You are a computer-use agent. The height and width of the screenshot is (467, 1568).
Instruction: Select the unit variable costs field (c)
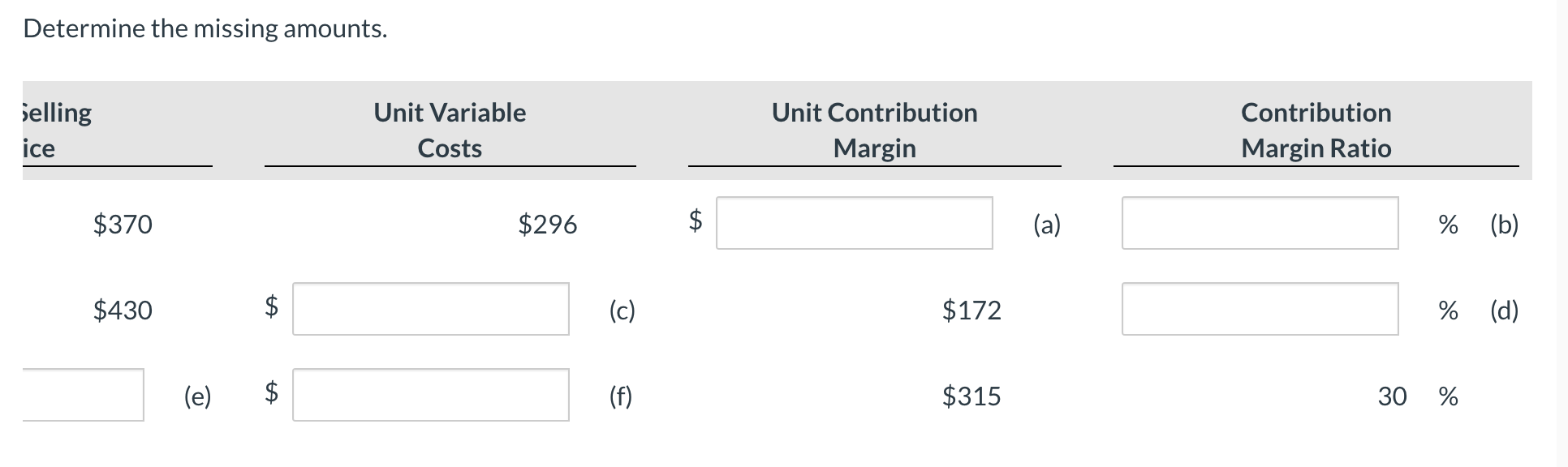coord(430,309)
